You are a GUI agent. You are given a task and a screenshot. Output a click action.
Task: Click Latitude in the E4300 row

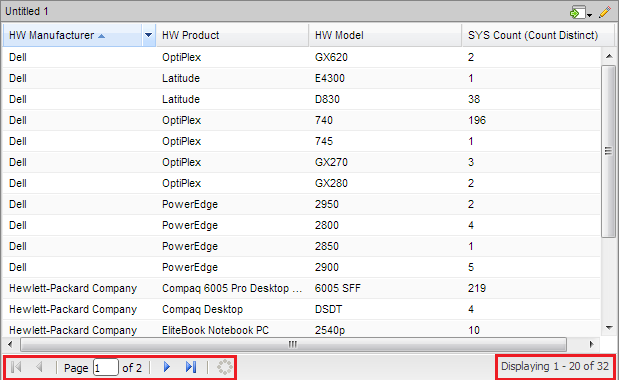[x=181, y=78]
